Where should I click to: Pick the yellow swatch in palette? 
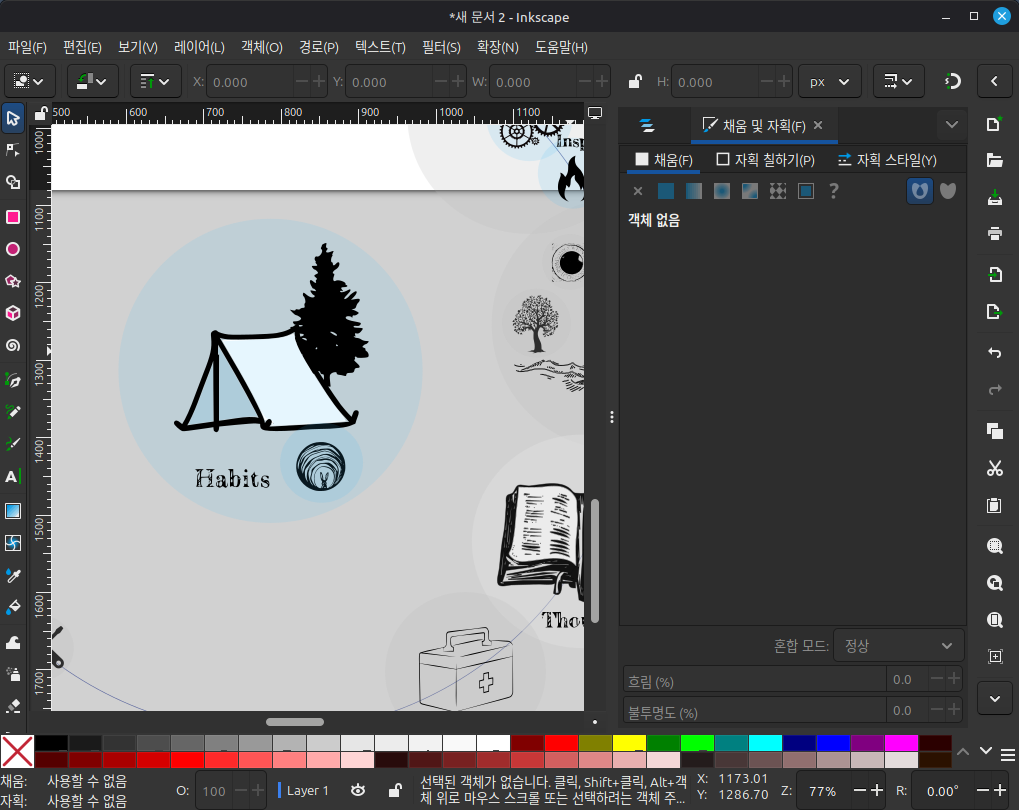pyautogui.click(x=629, y=743)
